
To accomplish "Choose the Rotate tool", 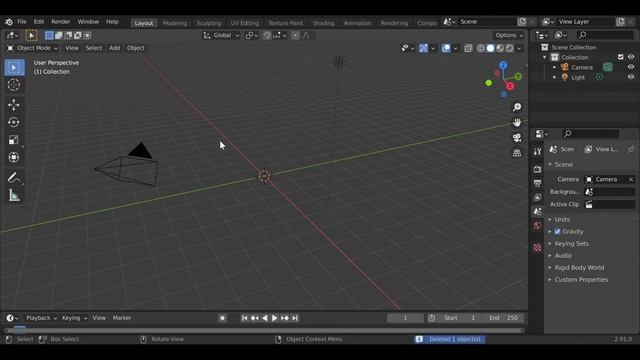I will point(14,122).
